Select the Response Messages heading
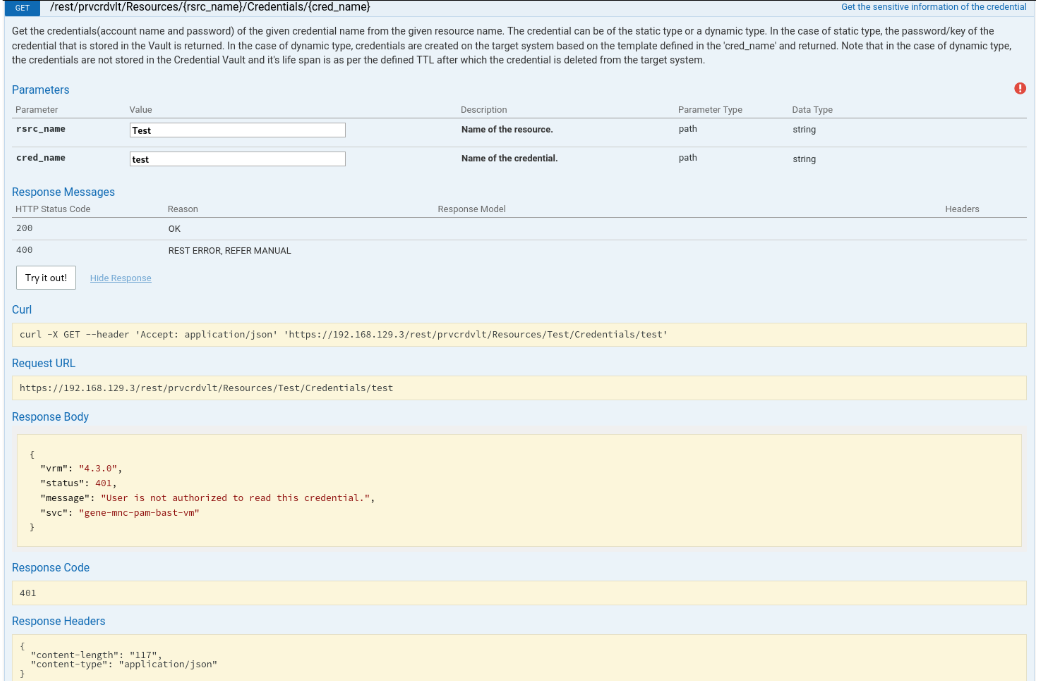1037x681 pixels. click(x=63, y=192)
